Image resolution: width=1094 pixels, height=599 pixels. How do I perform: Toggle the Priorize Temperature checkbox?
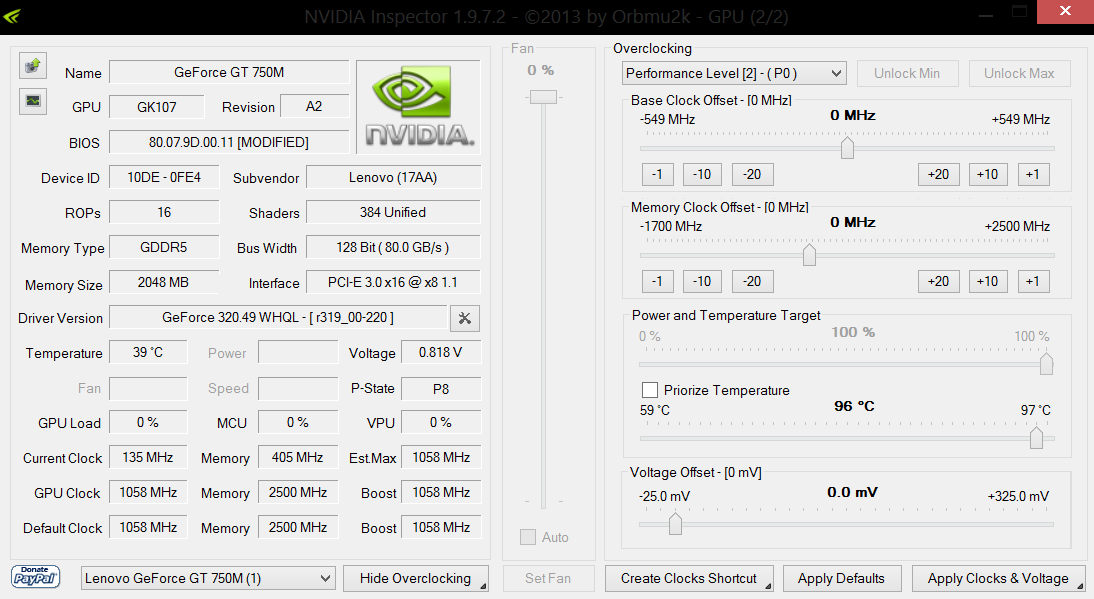click(650, 390)
